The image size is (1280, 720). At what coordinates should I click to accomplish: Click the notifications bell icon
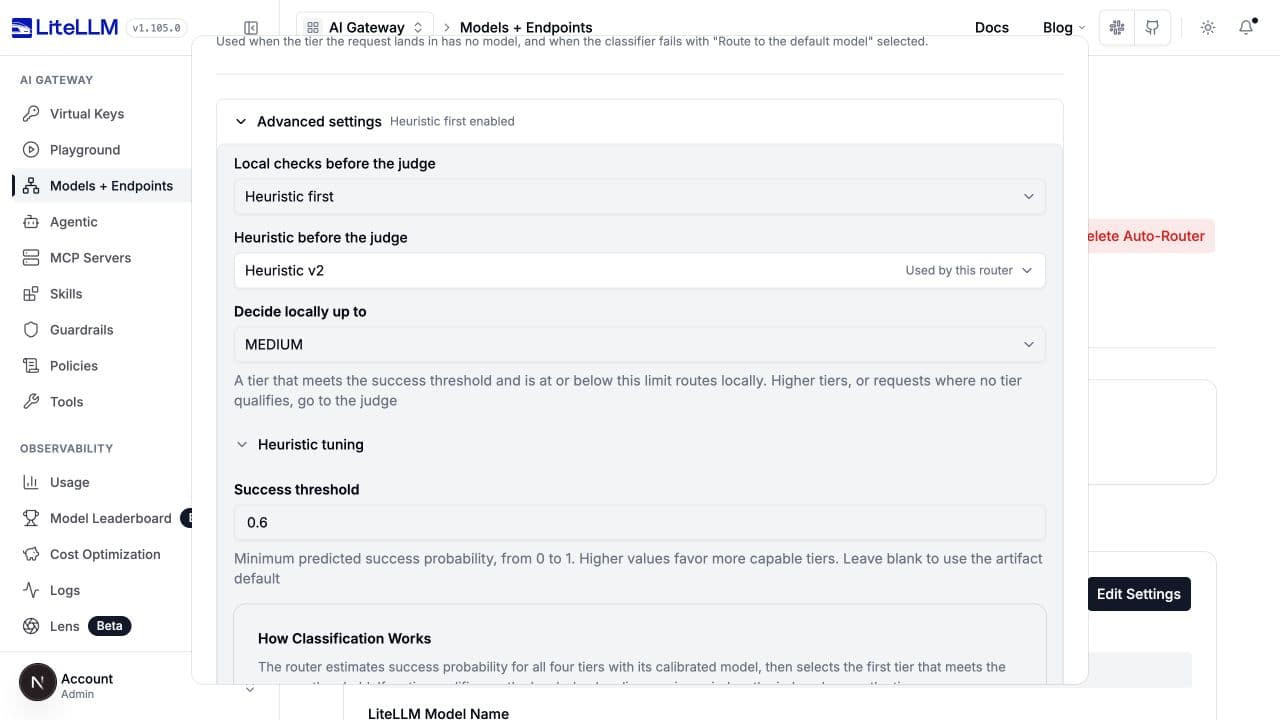pos(1246,28)
